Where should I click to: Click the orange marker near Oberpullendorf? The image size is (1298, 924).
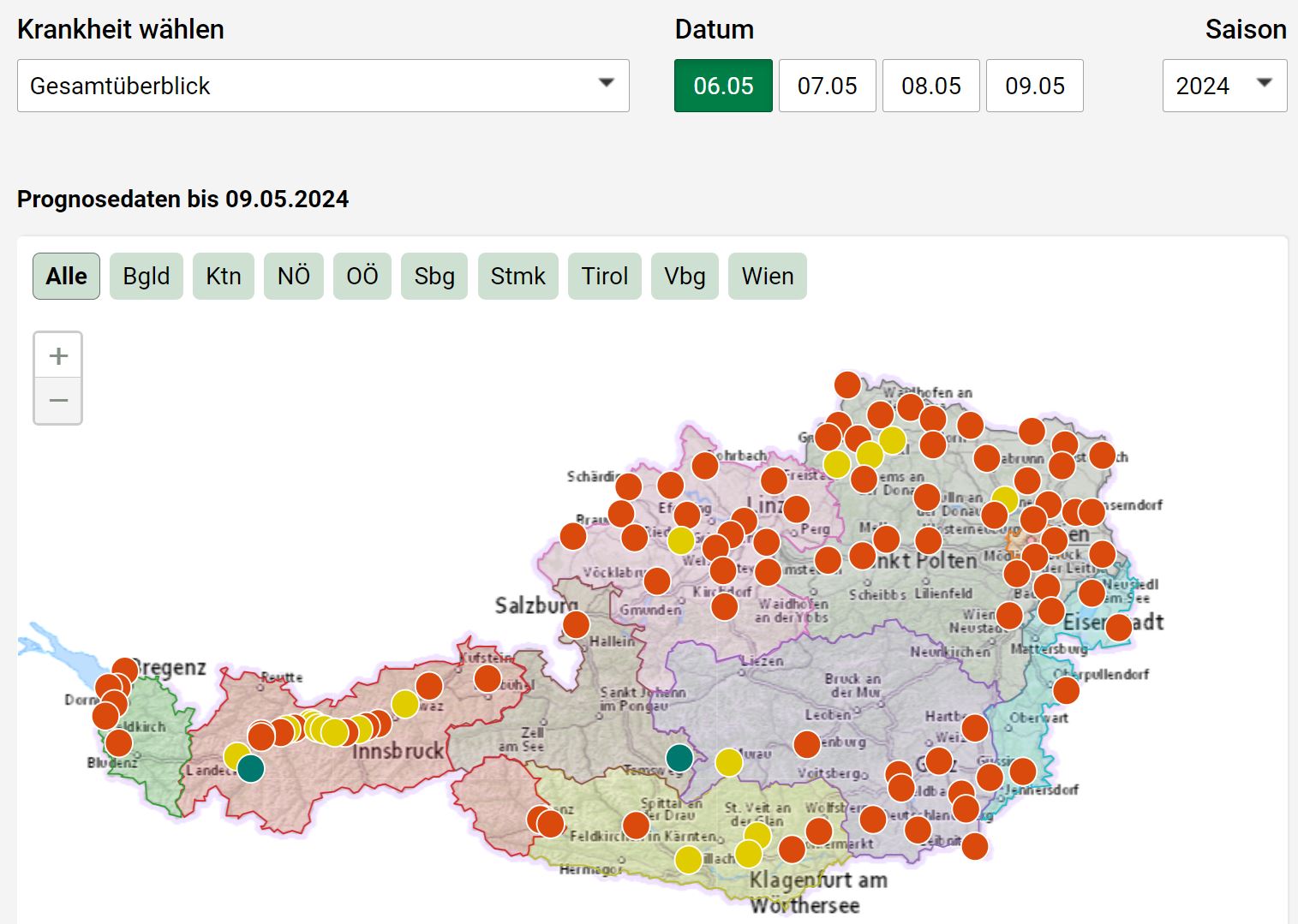[1066, 689]
